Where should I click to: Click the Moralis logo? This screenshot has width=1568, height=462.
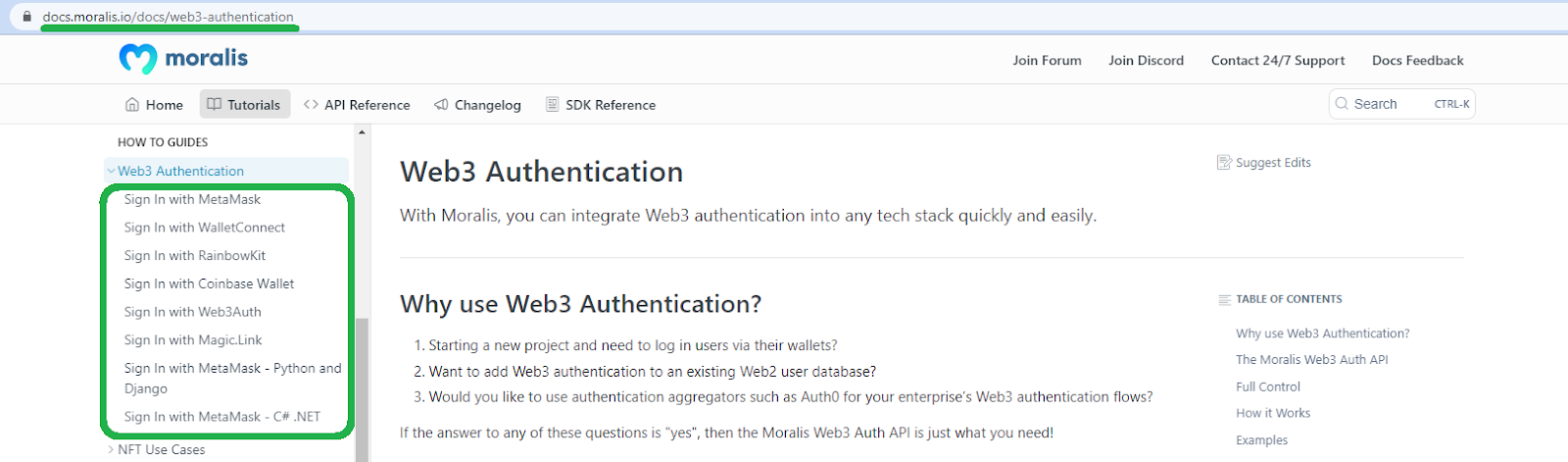pos(183,59)
